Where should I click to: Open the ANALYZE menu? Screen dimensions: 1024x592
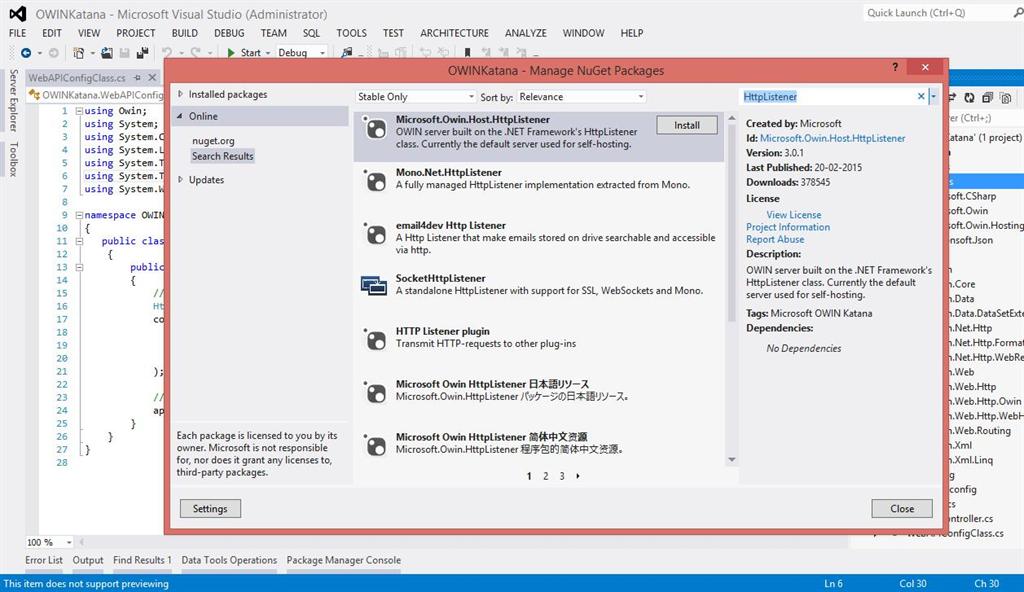tap(526, 33)
